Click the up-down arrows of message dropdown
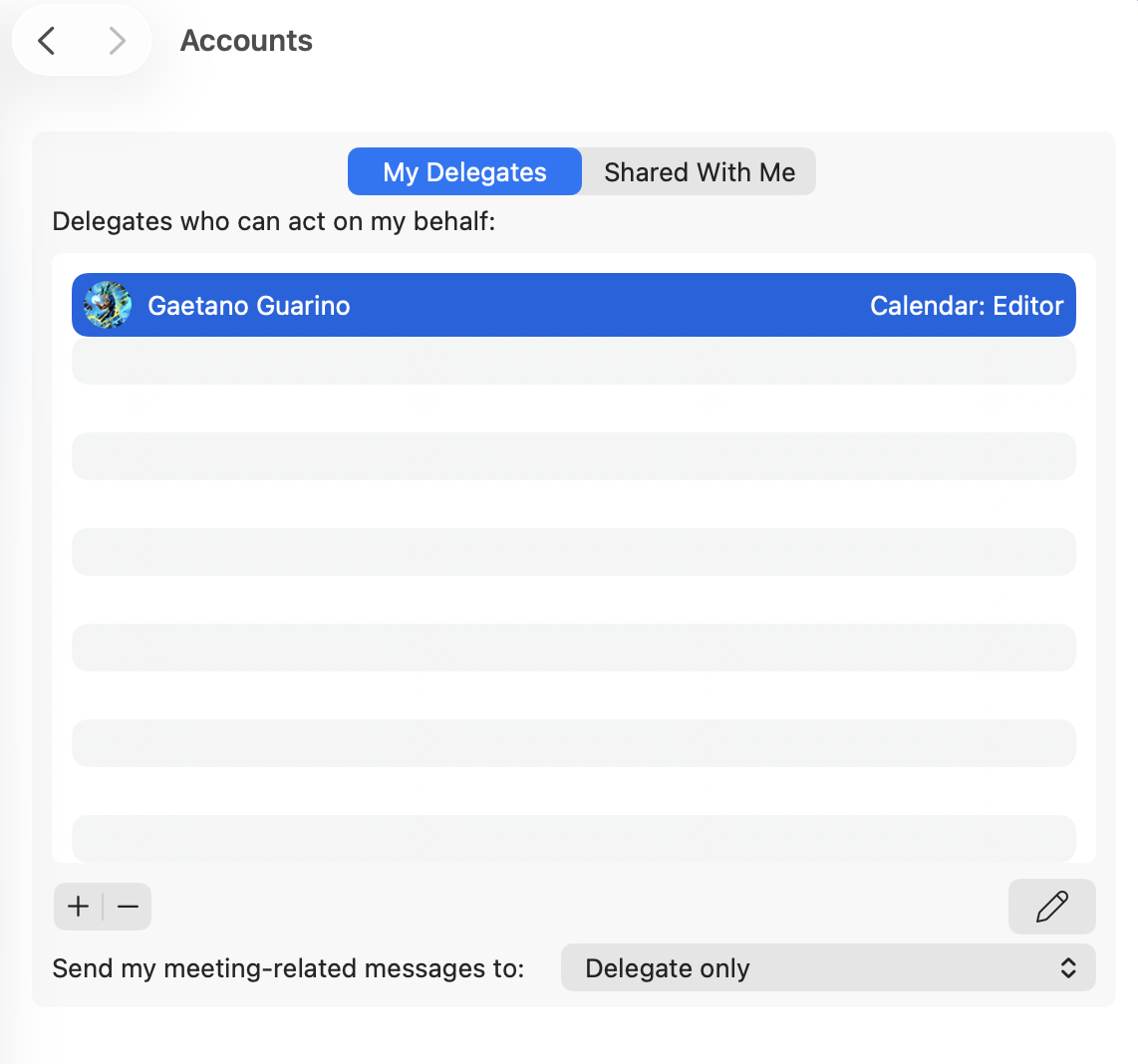This screenshot has height=1064, width=1138. pos(1067,967)
